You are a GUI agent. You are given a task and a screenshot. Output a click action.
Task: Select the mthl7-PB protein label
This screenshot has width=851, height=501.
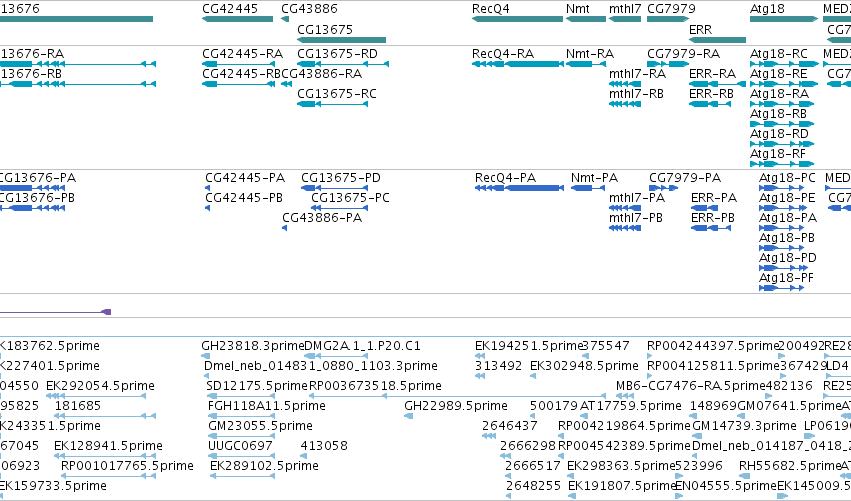point(636,218)
